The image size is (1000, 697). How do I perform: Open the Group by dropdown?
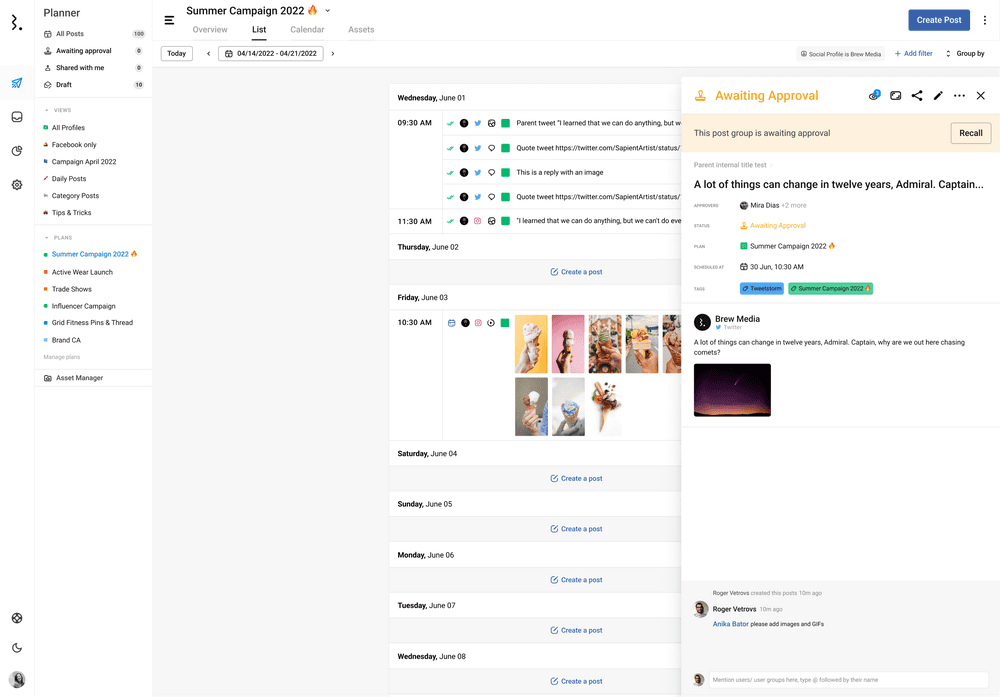coord(965,54)
